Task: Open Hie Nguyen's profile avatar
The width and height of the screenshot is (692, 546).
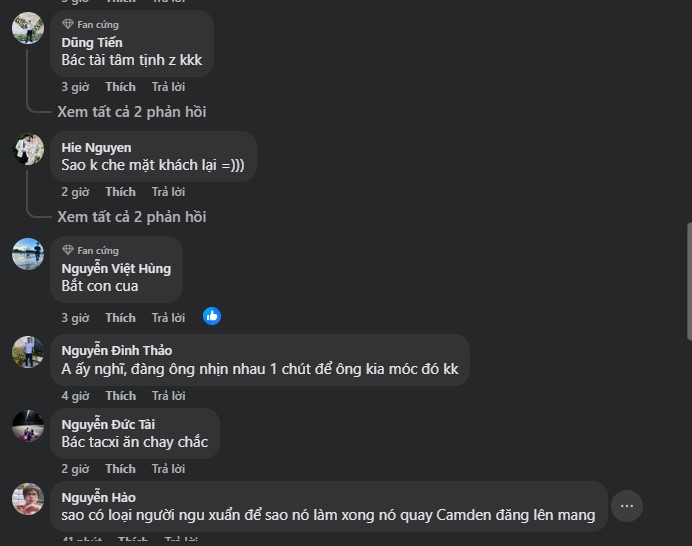Action: pos(28,150)
